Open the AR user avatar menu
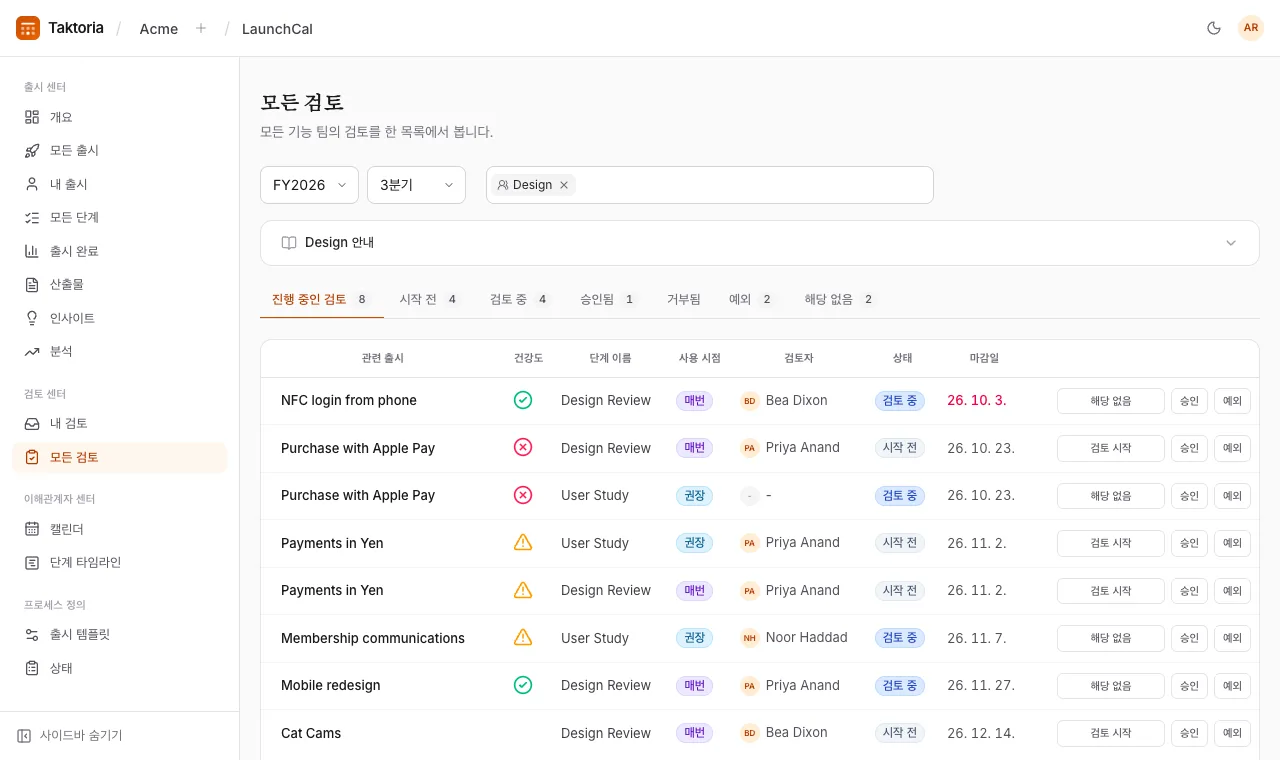 (1251, 28)
